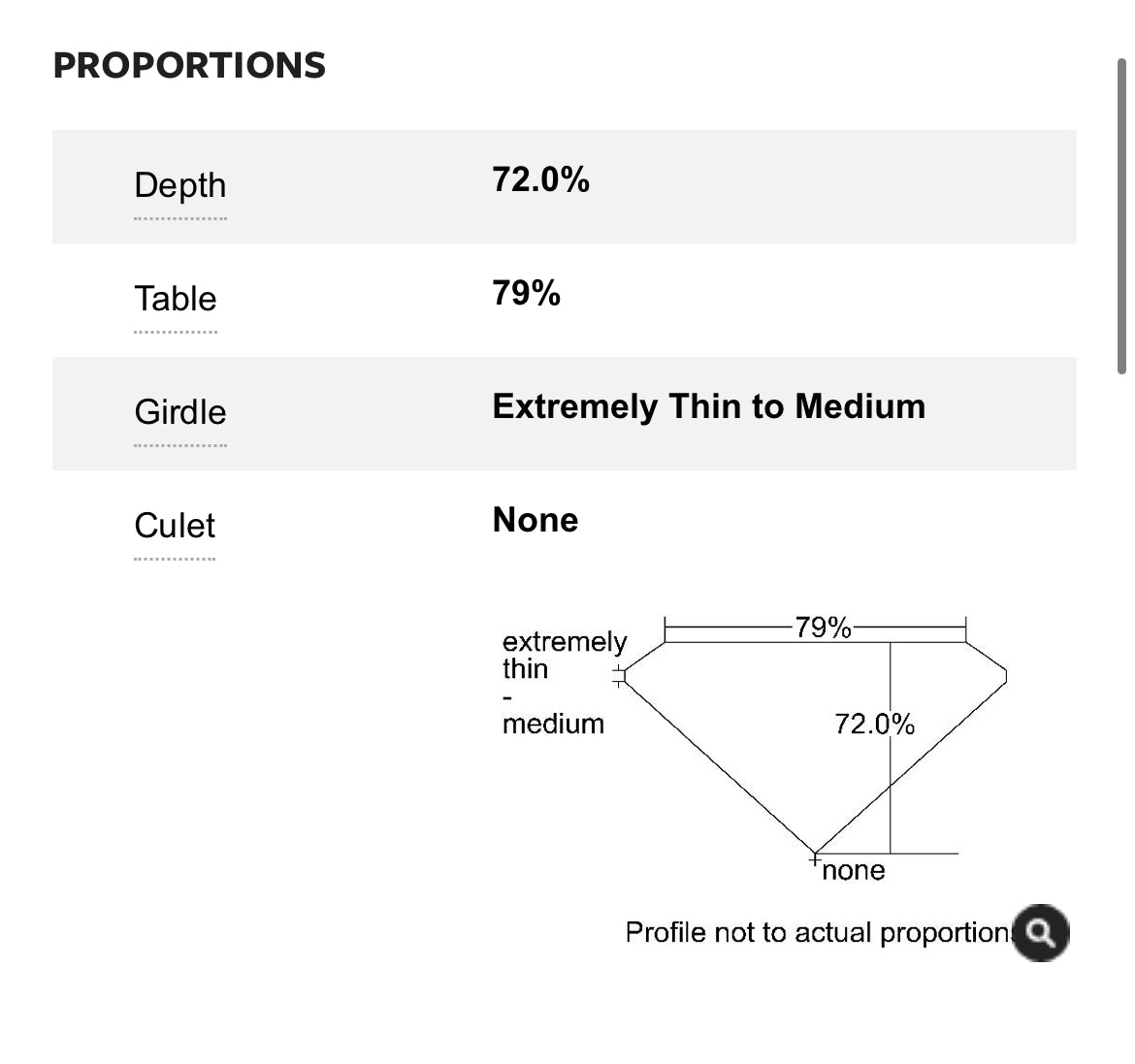Click the girdle thickness marker on diagram

[x=618, y=676]
